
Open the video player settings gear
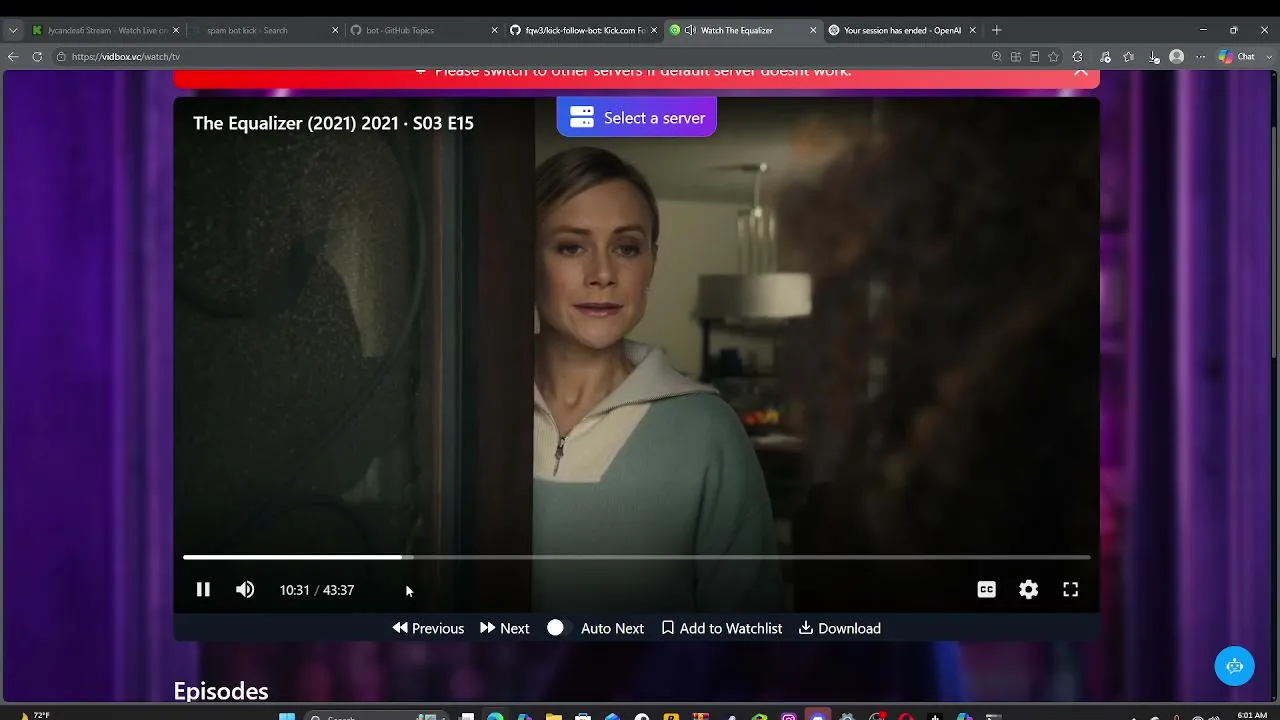1029,590
